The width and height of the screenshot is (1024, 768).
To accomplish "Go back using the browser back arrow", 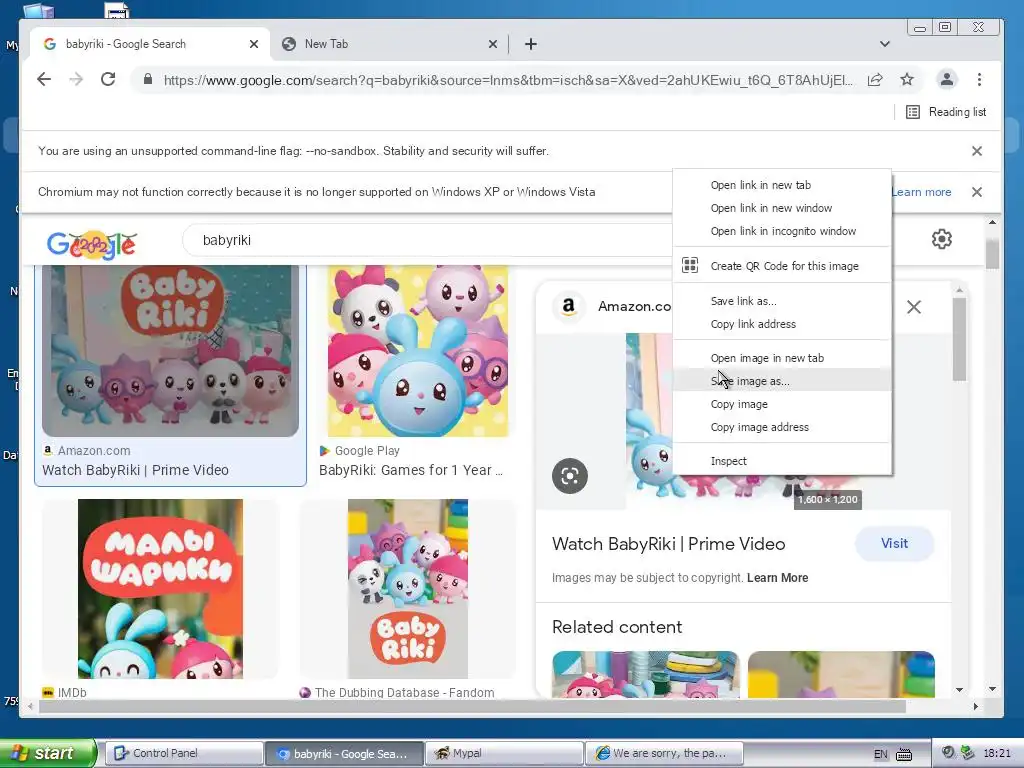I will pyautogui.click(x=44, y=80).
